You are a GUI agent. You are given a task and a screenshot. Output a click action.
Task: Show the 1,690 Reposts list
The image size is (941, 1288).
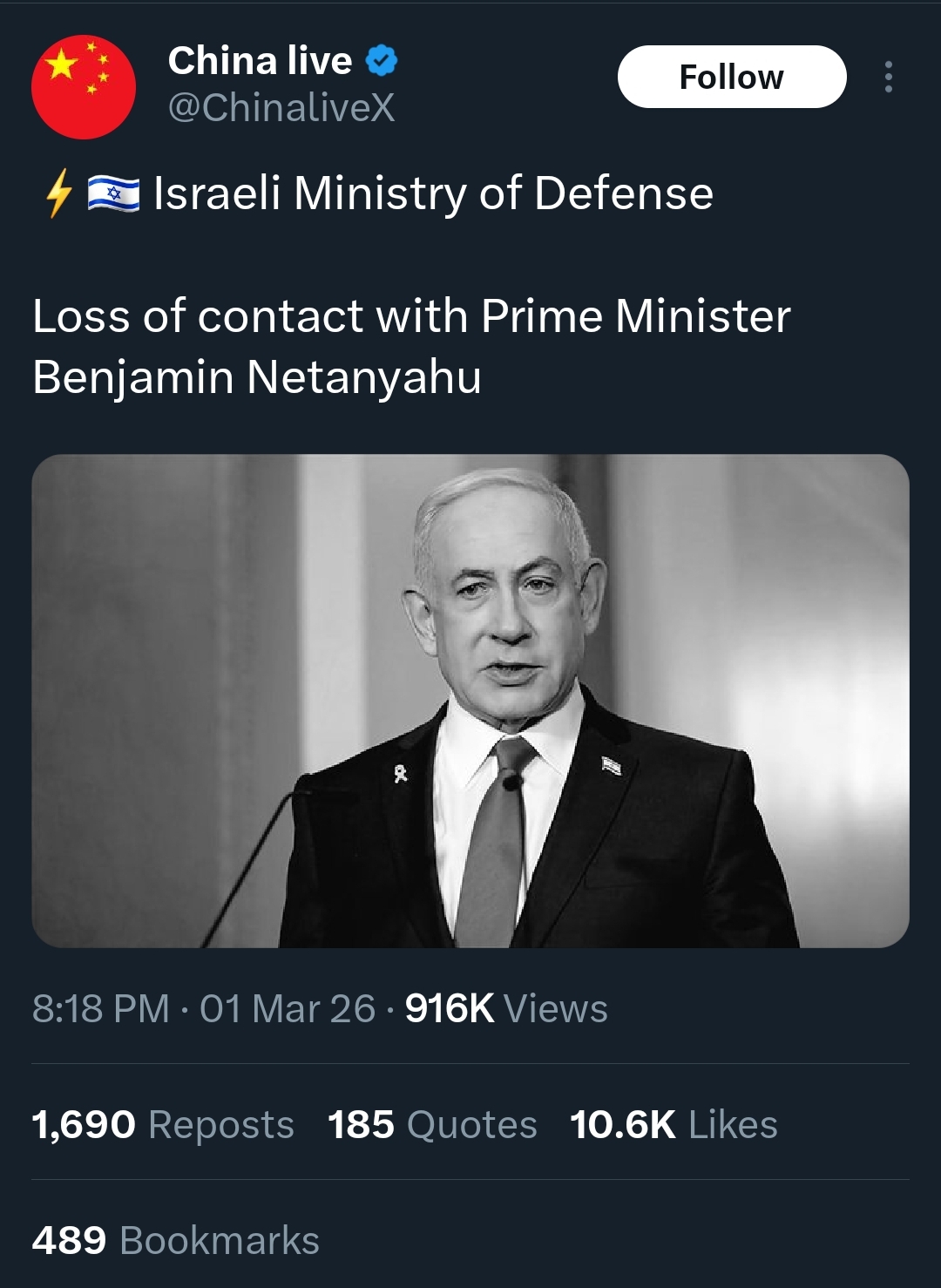pyautogui.click(x=163, y=1124)
